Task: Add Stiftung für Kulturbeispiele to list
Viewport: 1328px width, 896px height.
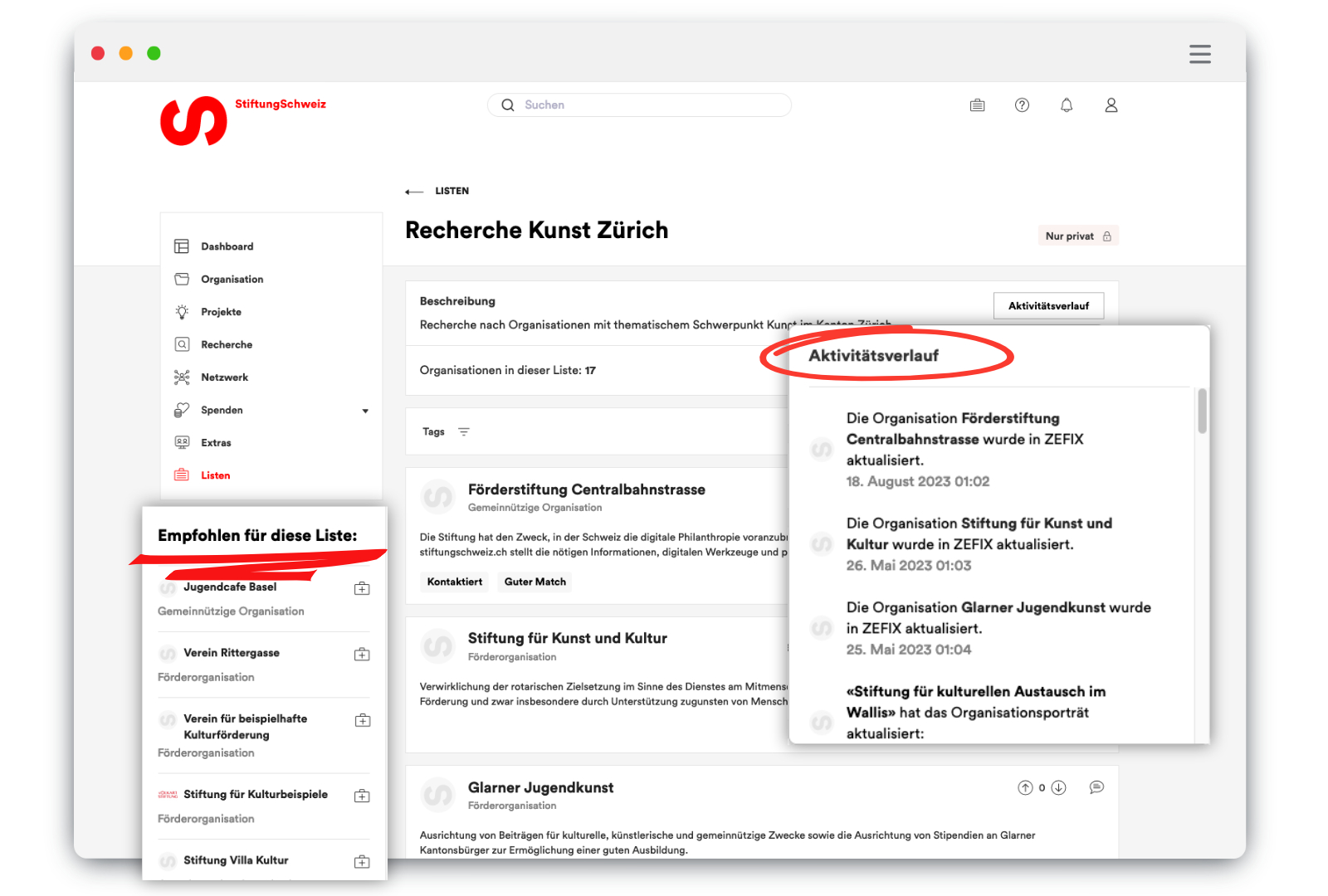Action: coord(362,796)
